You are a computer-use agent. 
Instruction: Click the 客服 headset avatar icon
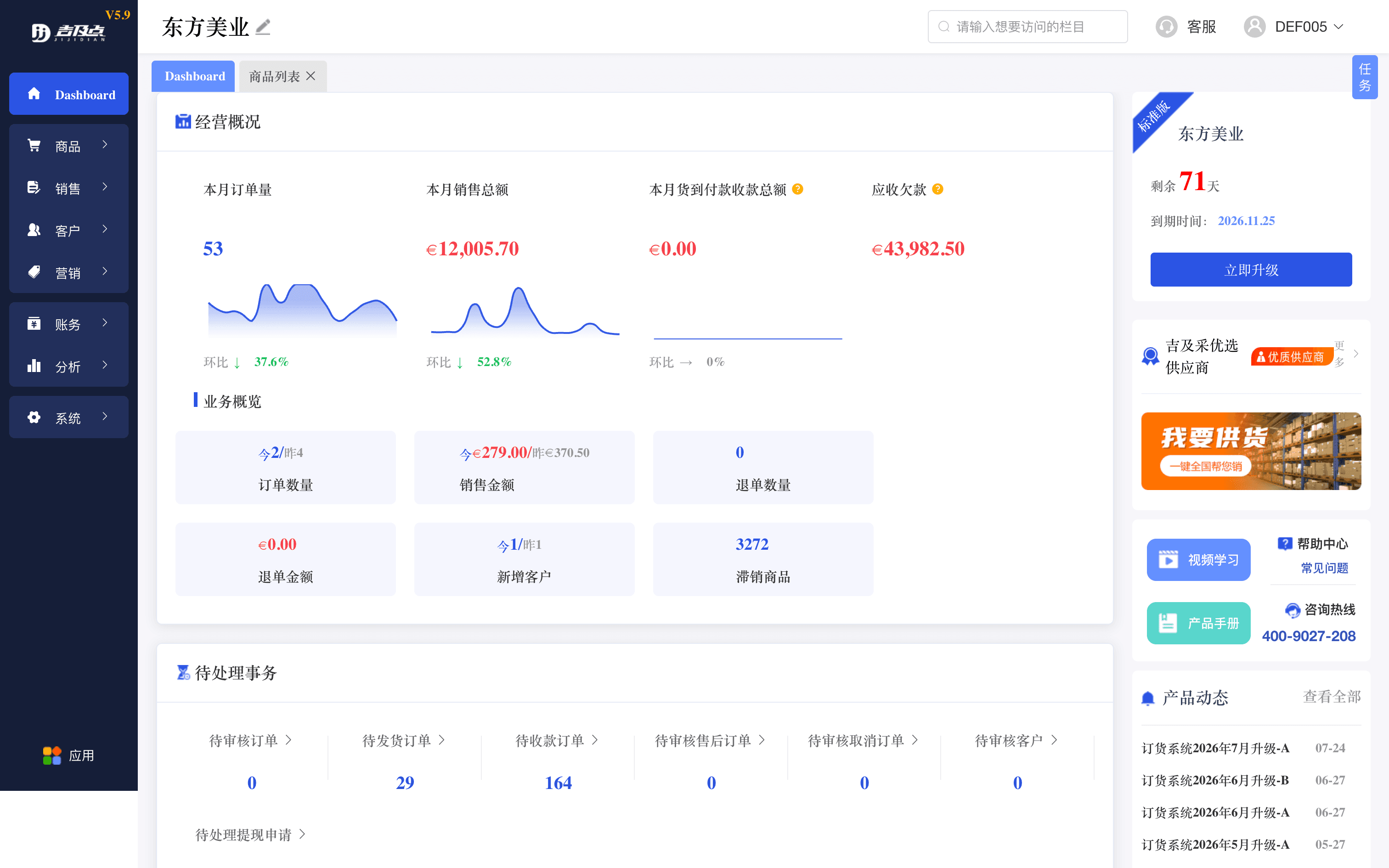(1166, 27)
